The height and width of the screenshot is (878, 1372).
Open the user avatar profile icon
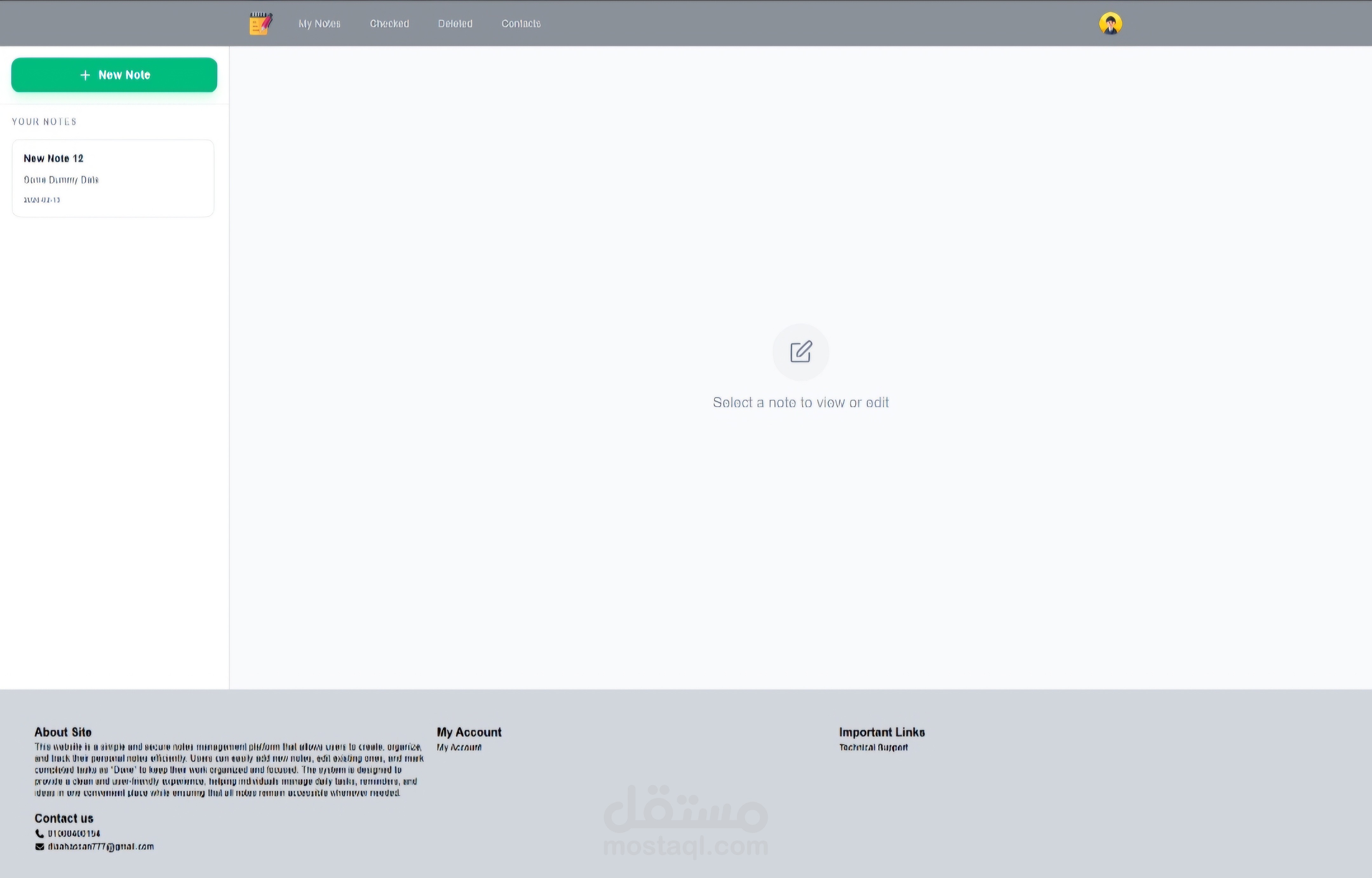(1110, 24)
